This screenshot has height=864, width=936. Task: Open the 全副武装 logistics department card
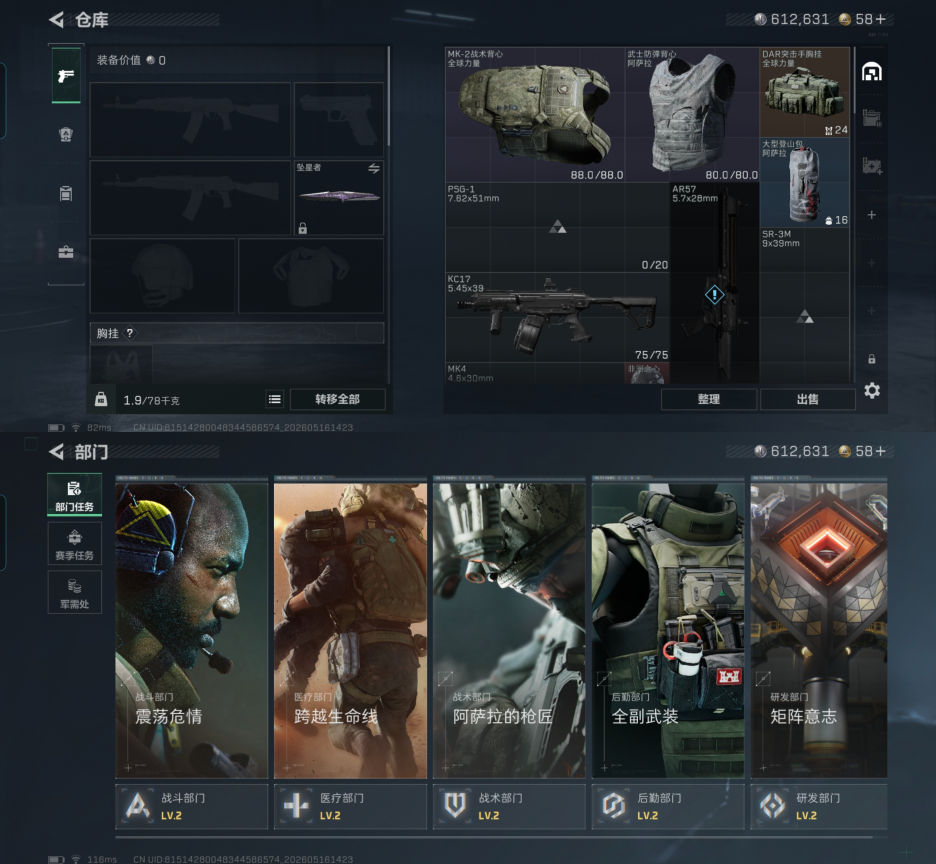coord(668,630)
